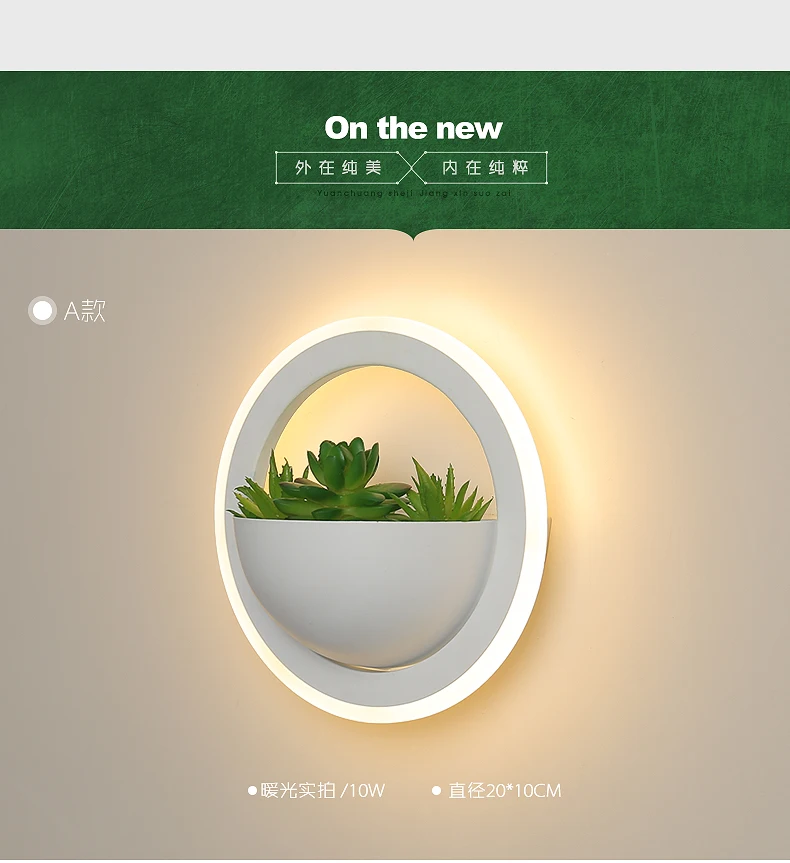Click the bullet dot before 暖光实拍
Screen dimensions: 790x863
[252, 791]
